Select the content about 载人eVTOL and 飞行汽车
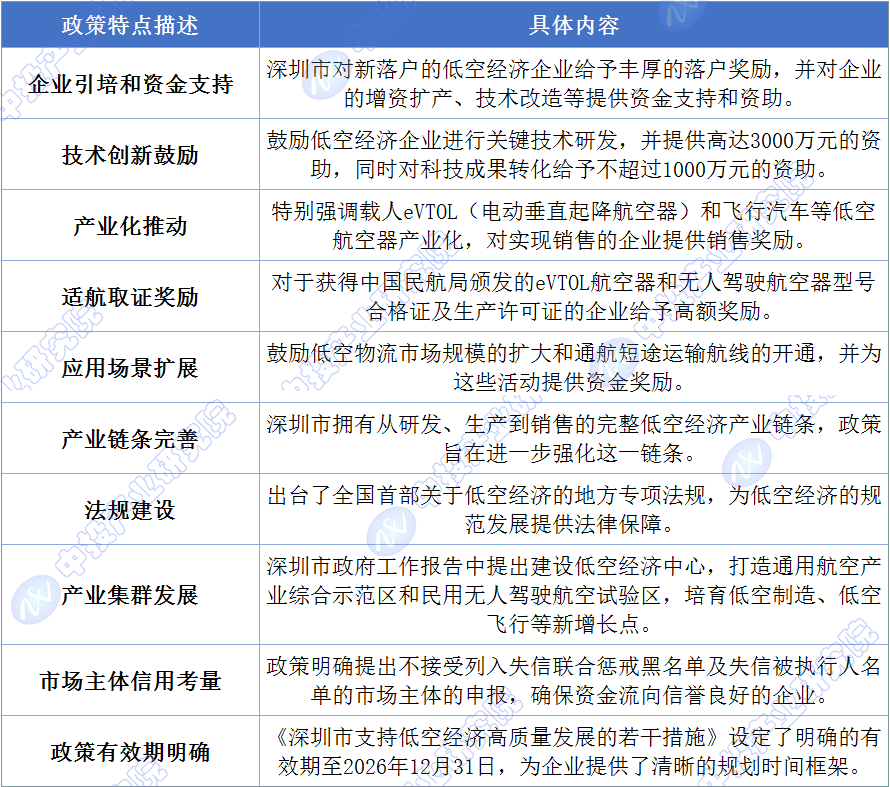 [574, 226]
